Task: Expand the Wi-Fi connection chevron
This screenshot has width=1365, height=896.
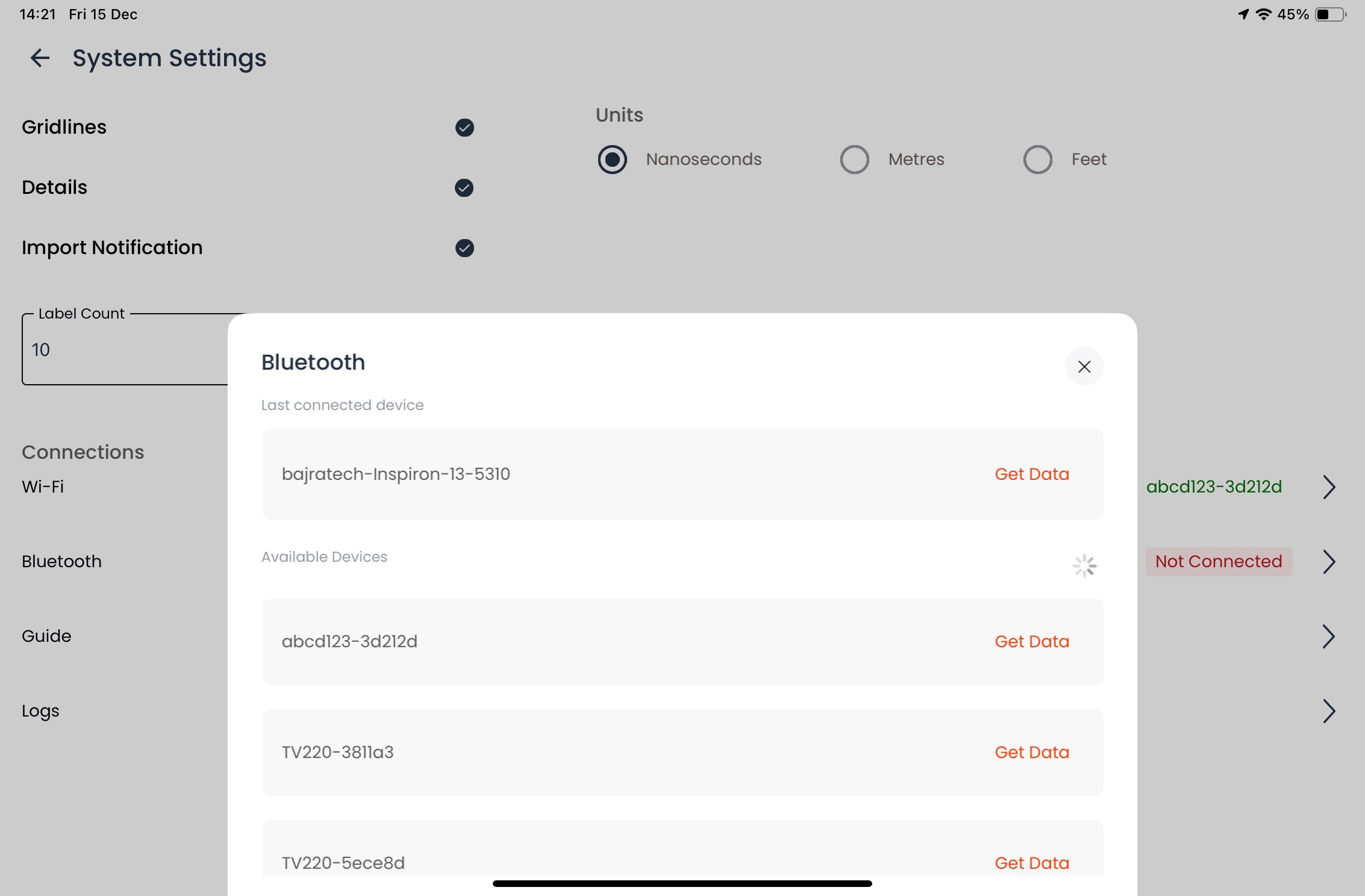Action: tap(1329, 487)
